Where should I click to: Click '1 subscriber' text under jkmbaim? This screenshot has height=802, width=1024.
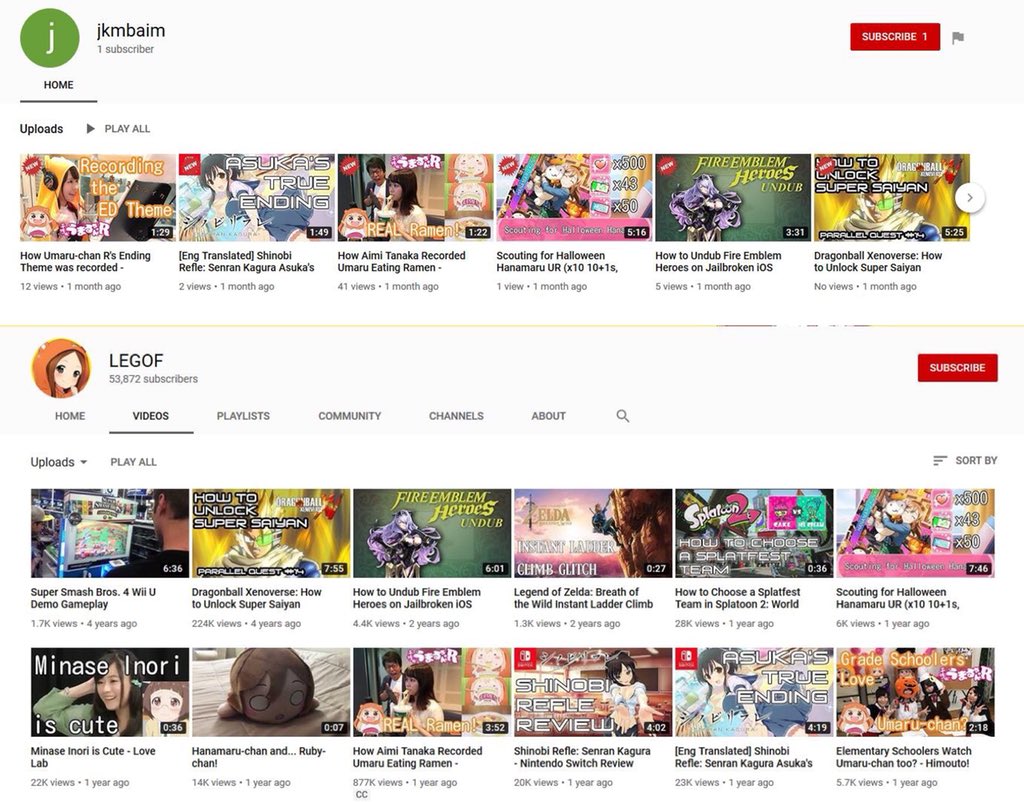click(125, 49)
